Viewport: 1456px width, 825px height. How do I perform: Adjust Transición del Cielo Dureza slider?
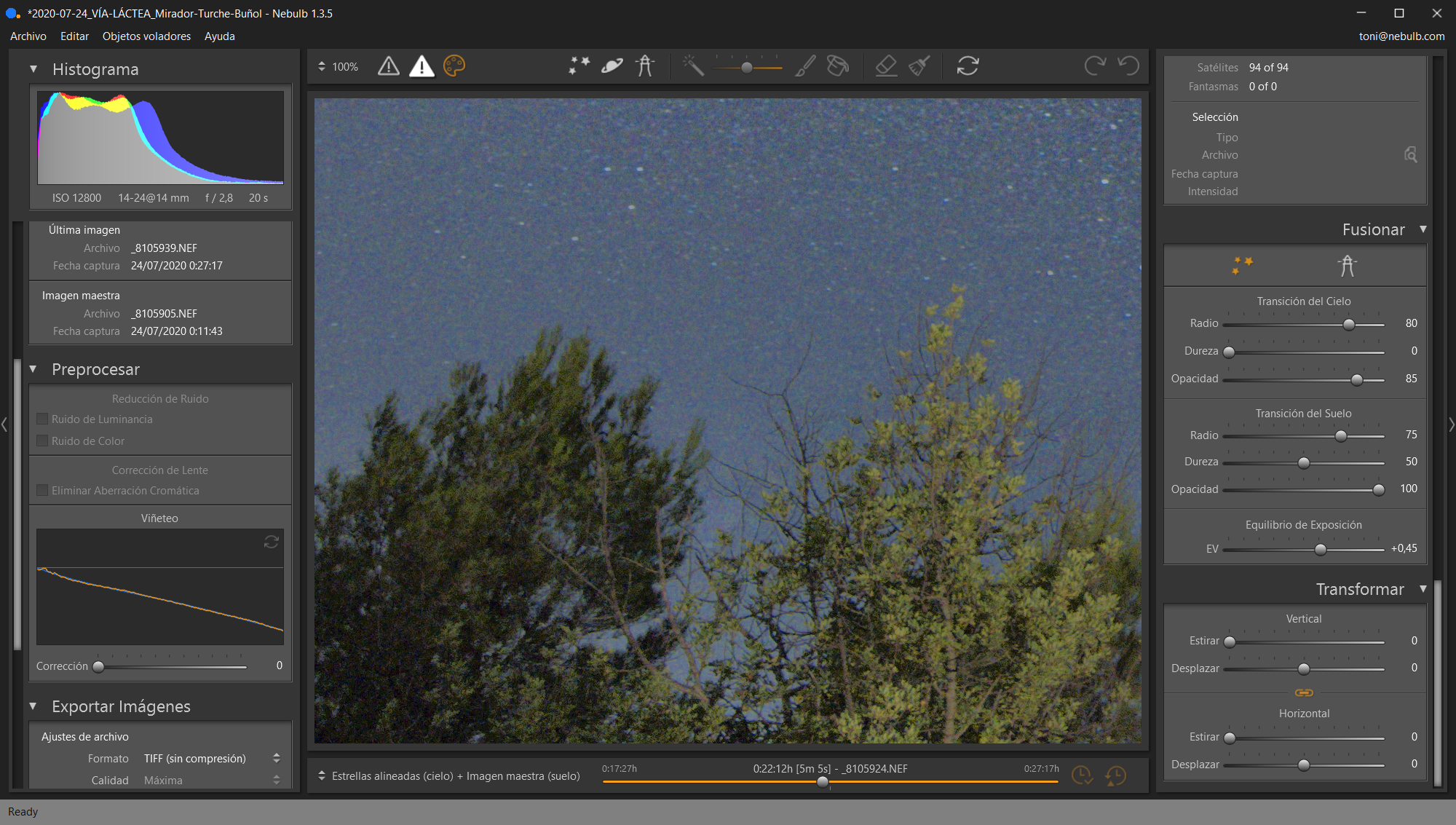[x=1230, y=352]
